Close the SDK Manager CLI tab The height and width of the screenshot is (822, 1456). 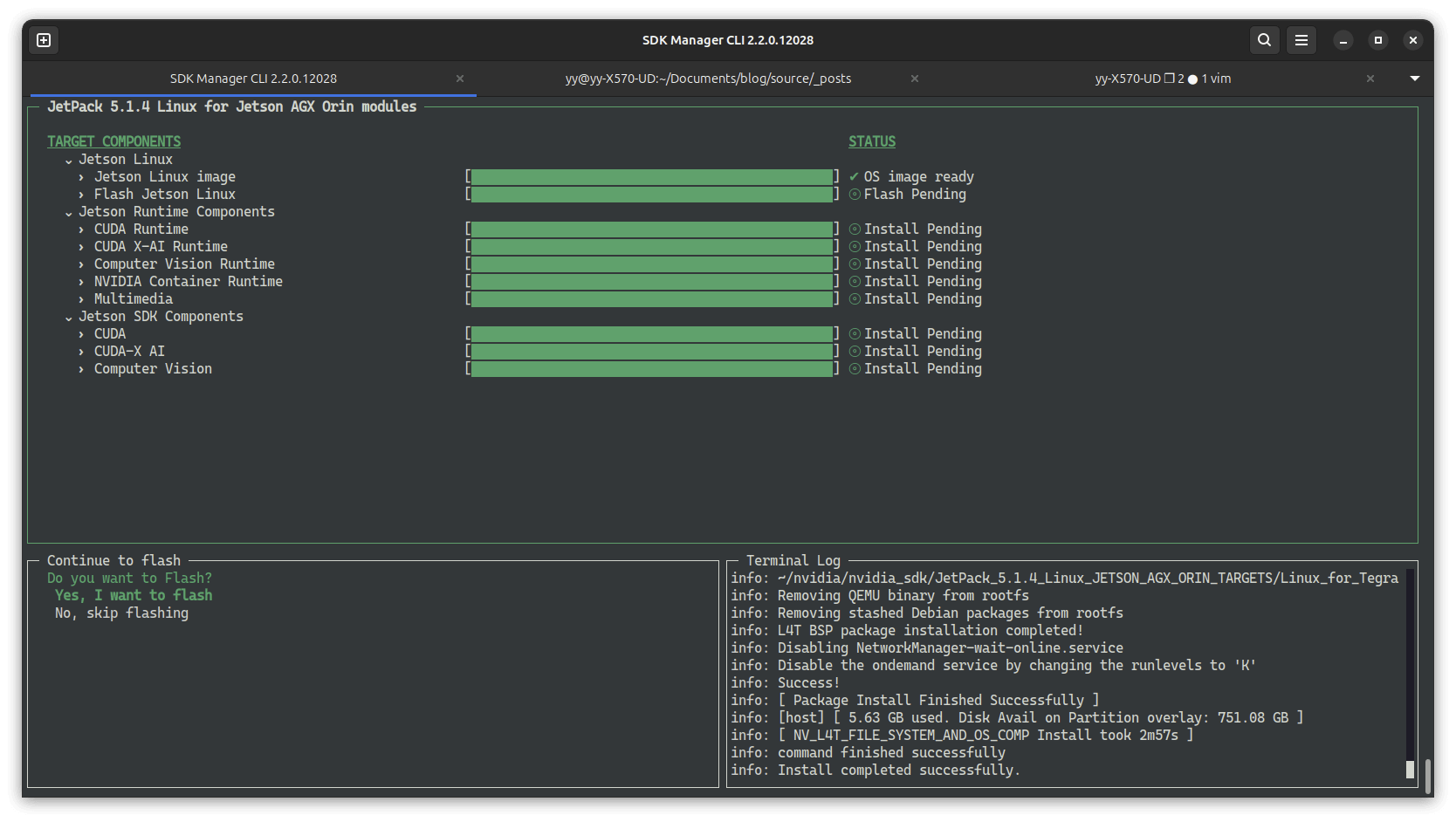[460, 79]
